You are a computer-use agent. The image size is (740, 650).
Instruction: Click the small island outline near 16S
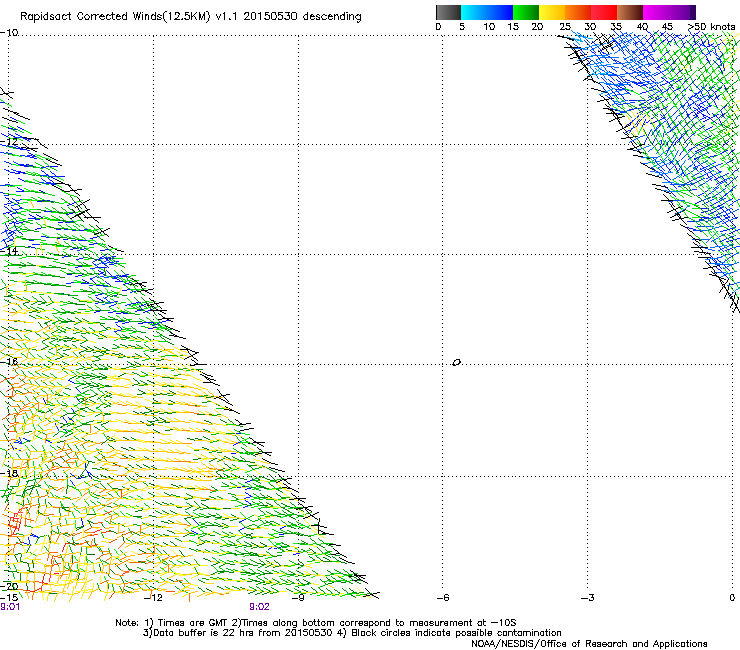(x=456, y=362)
